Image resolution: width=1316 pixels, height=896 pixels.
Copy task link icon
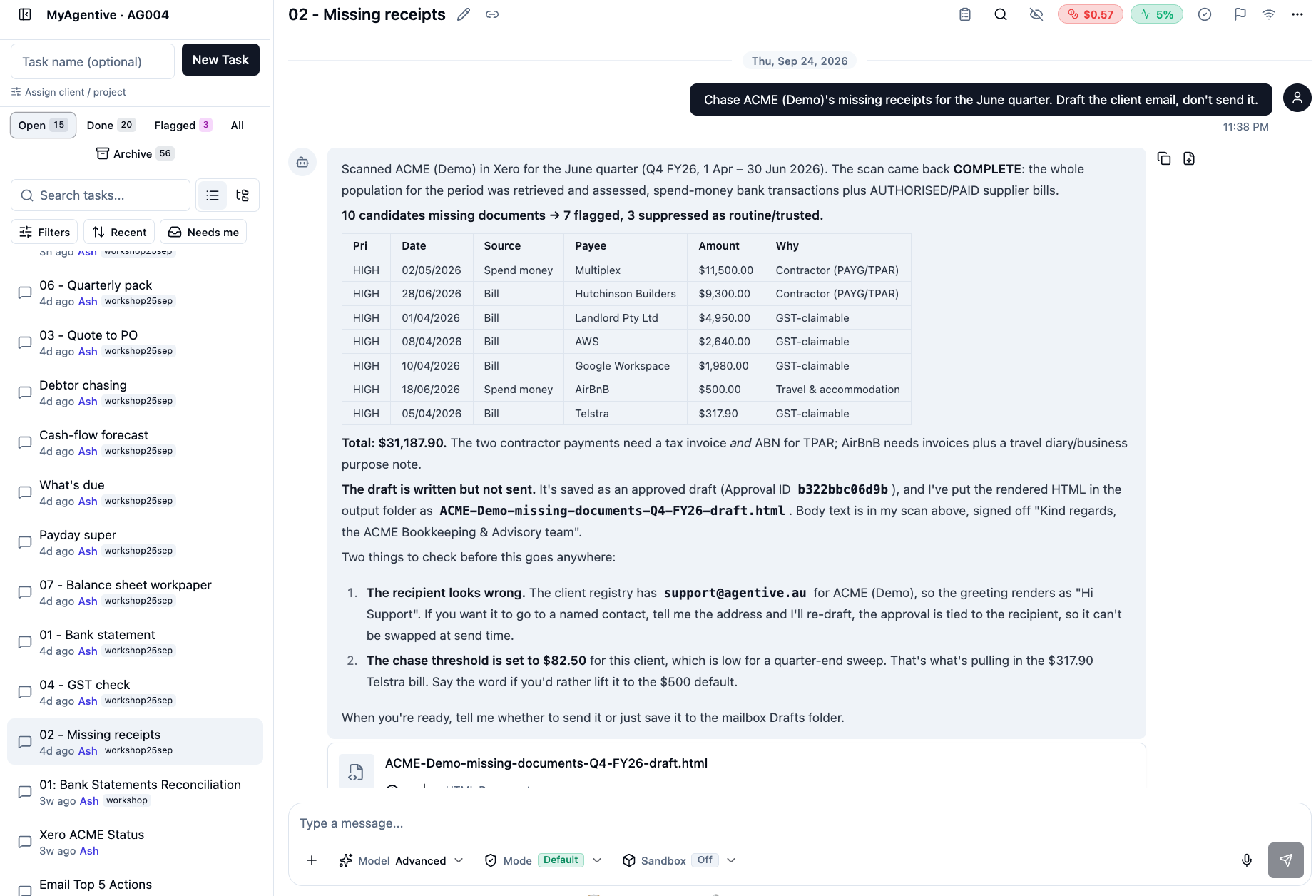click(x=492, y=14)
